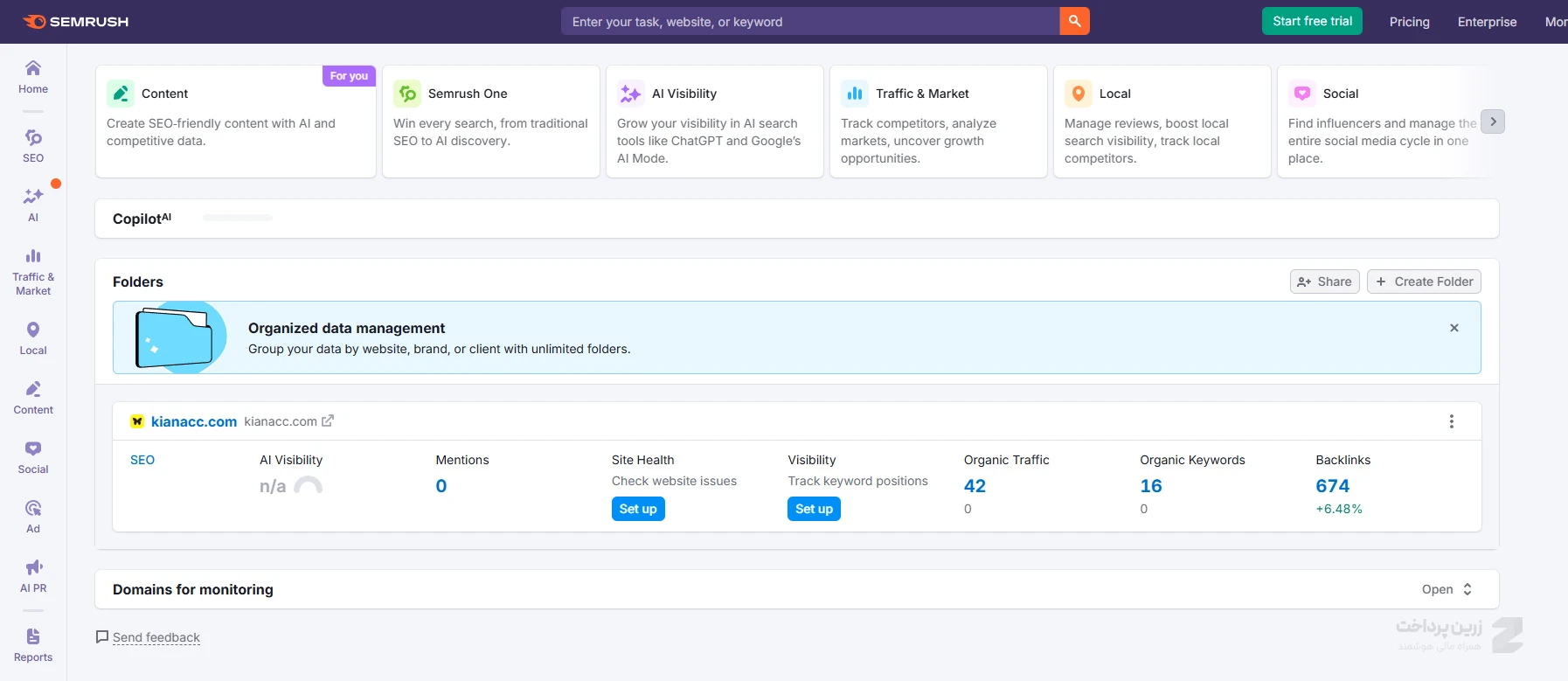Focus the task, website, or keyword search field
1568x681 pixels.
tap(810, 21)
